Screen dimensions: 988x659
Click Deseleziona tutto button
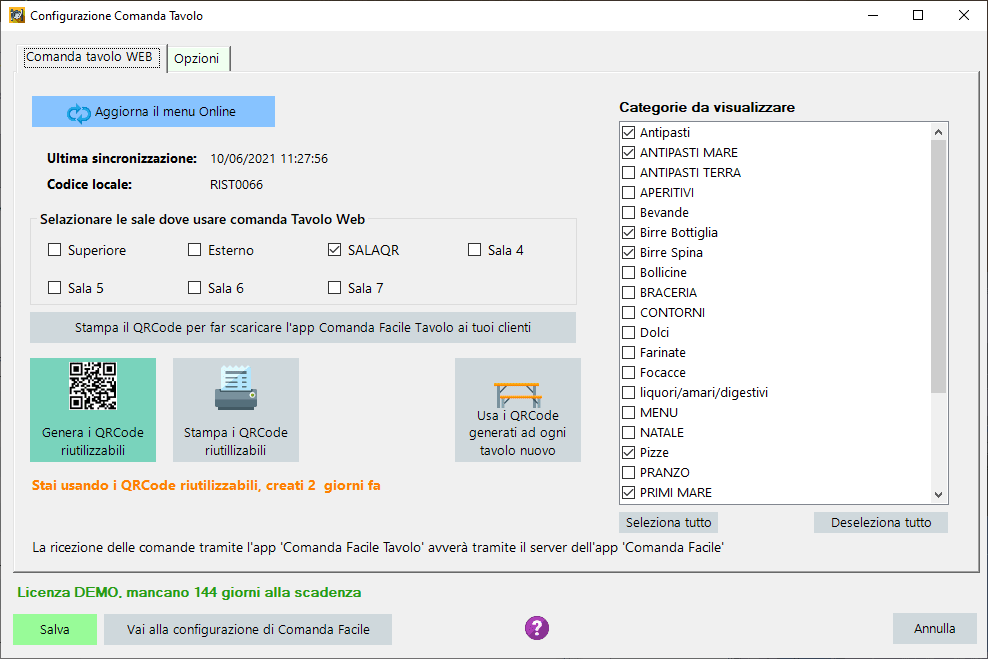(881, 522)
